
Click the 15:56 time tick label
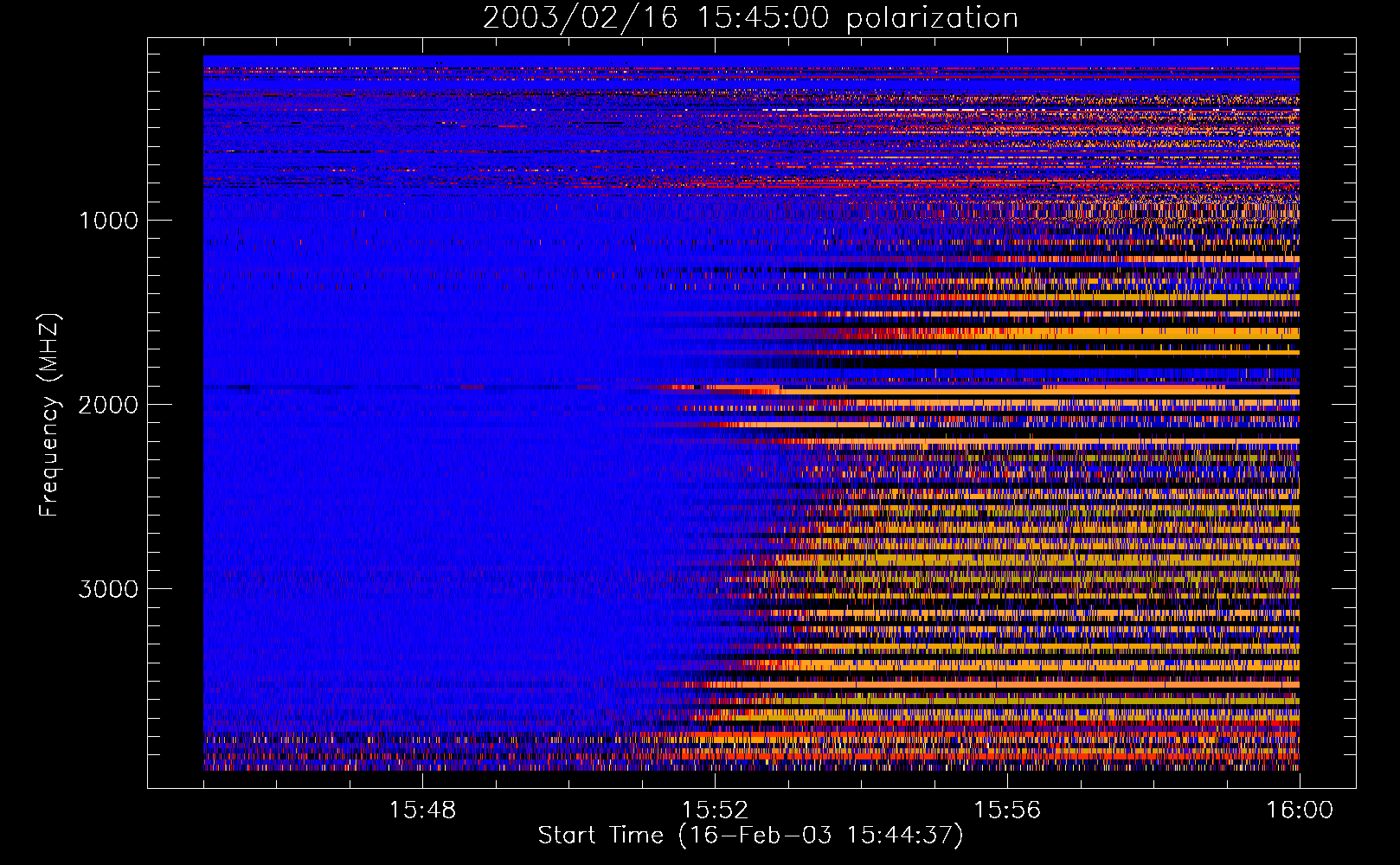[x=1007, y=811]
